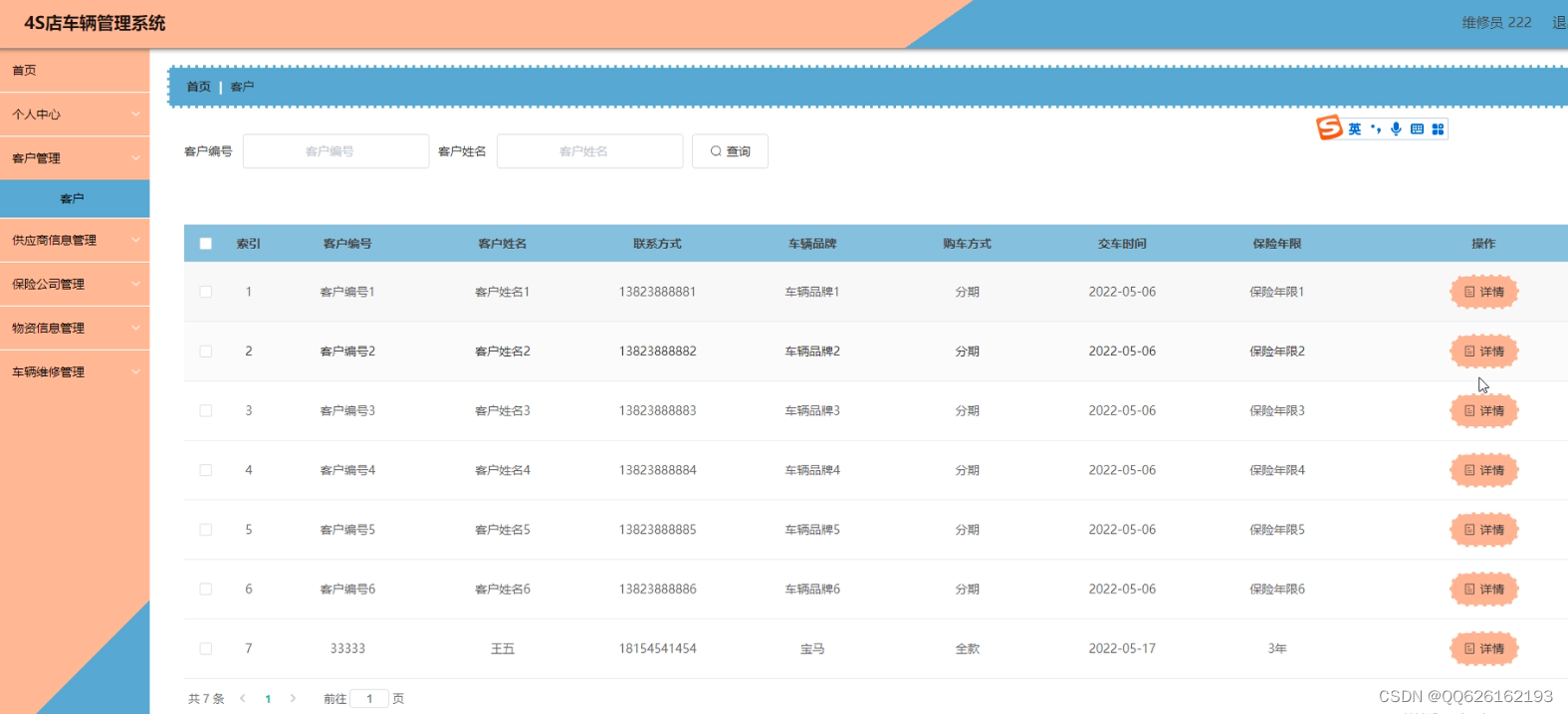
Task: Expand the 个人中心 sidebar menu
Action: pyautogui.click(x=75, y=115)
